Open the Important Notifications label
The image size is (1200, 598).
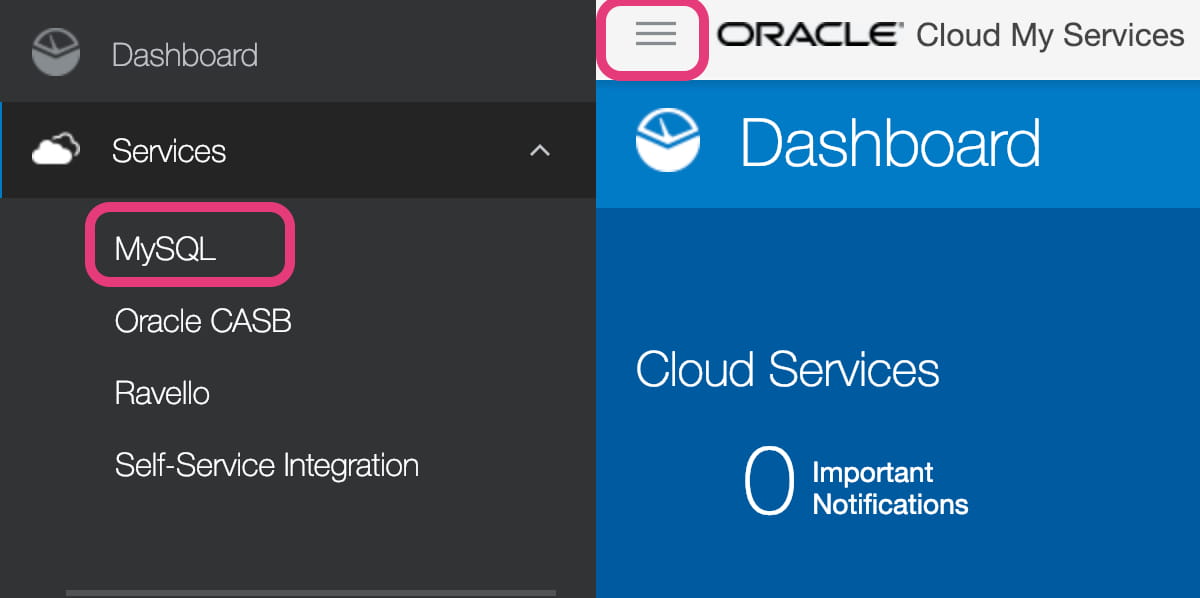[890, 488]
